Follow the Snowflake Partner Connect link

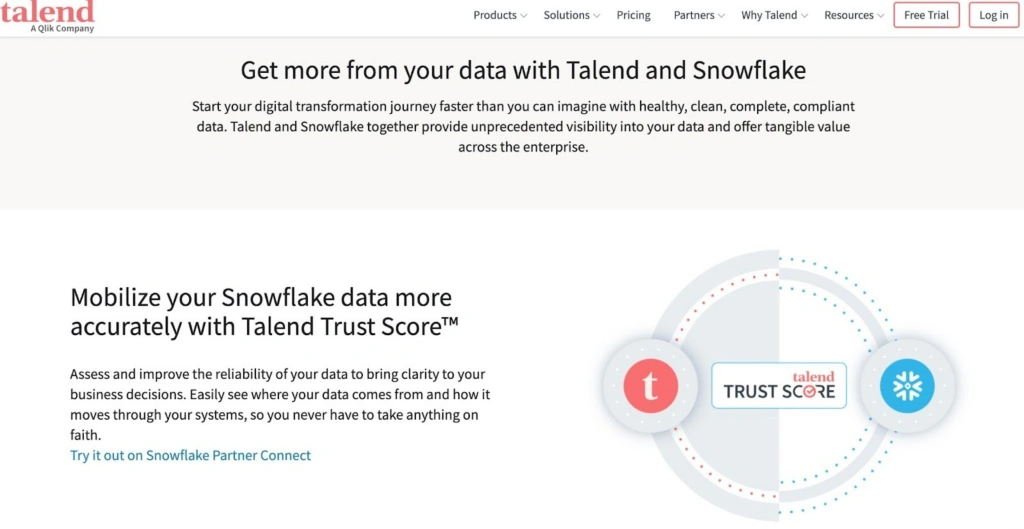click(190, 455)
